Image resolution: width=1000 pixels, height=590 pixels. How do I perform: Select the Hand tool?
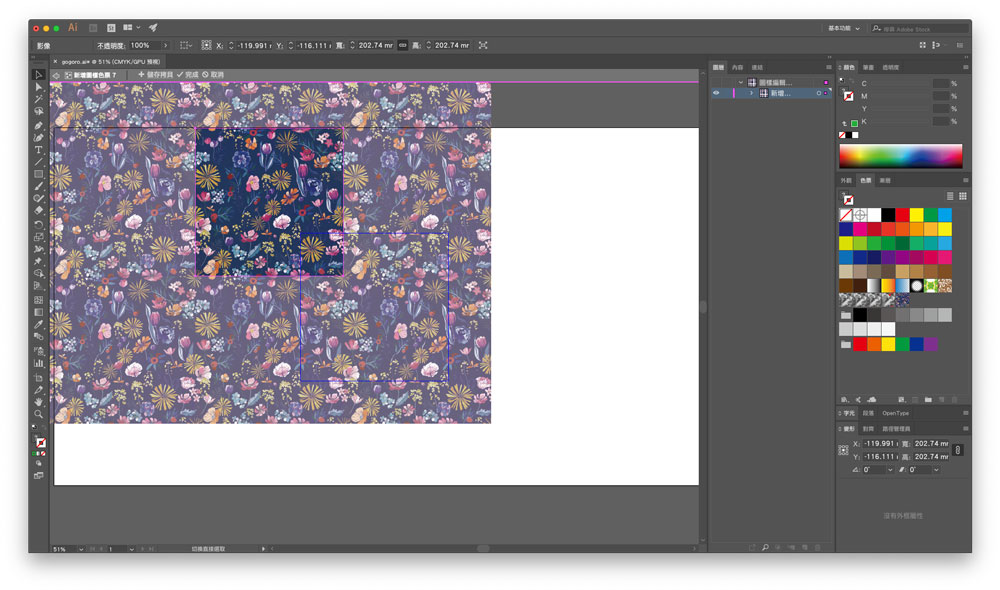tap(39, 401)
